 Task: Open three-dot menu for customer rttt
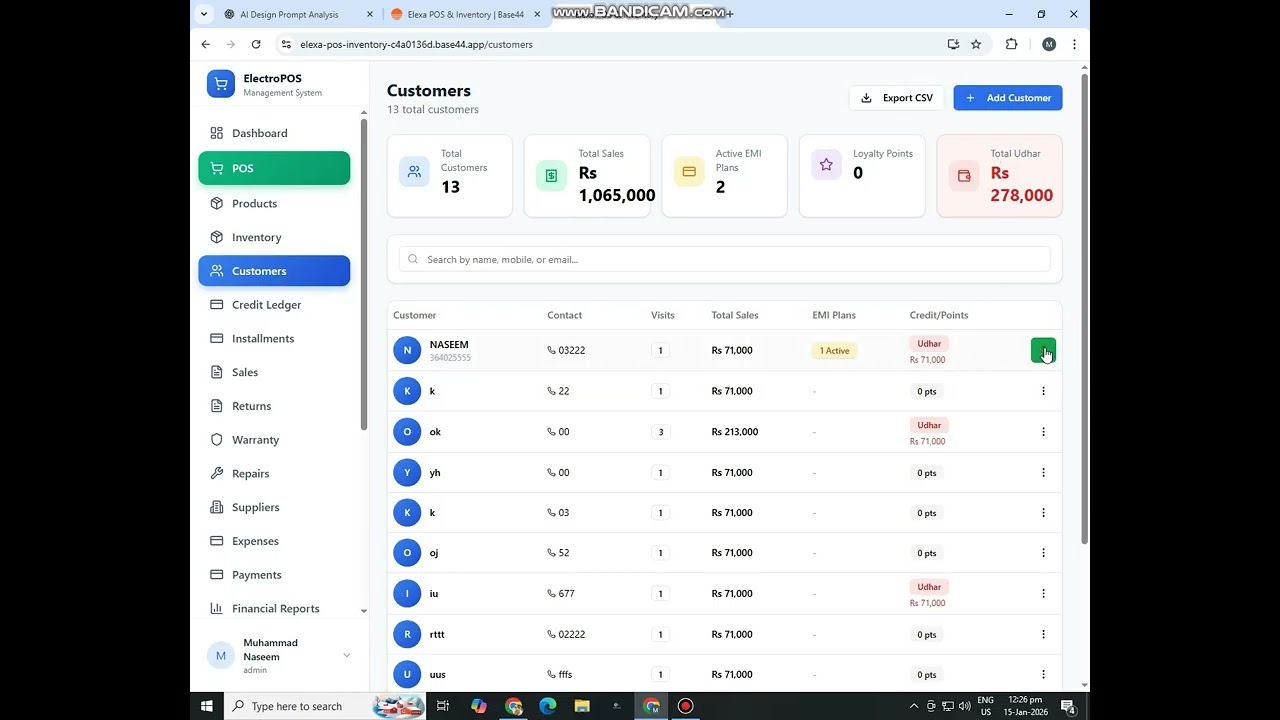[1043, 634]
